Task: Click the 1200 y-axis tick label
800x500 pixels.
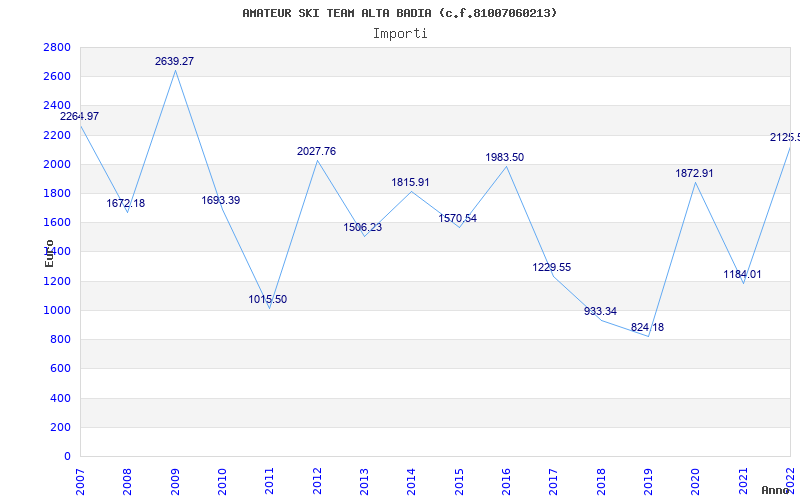Action: (x=57, y=281)
